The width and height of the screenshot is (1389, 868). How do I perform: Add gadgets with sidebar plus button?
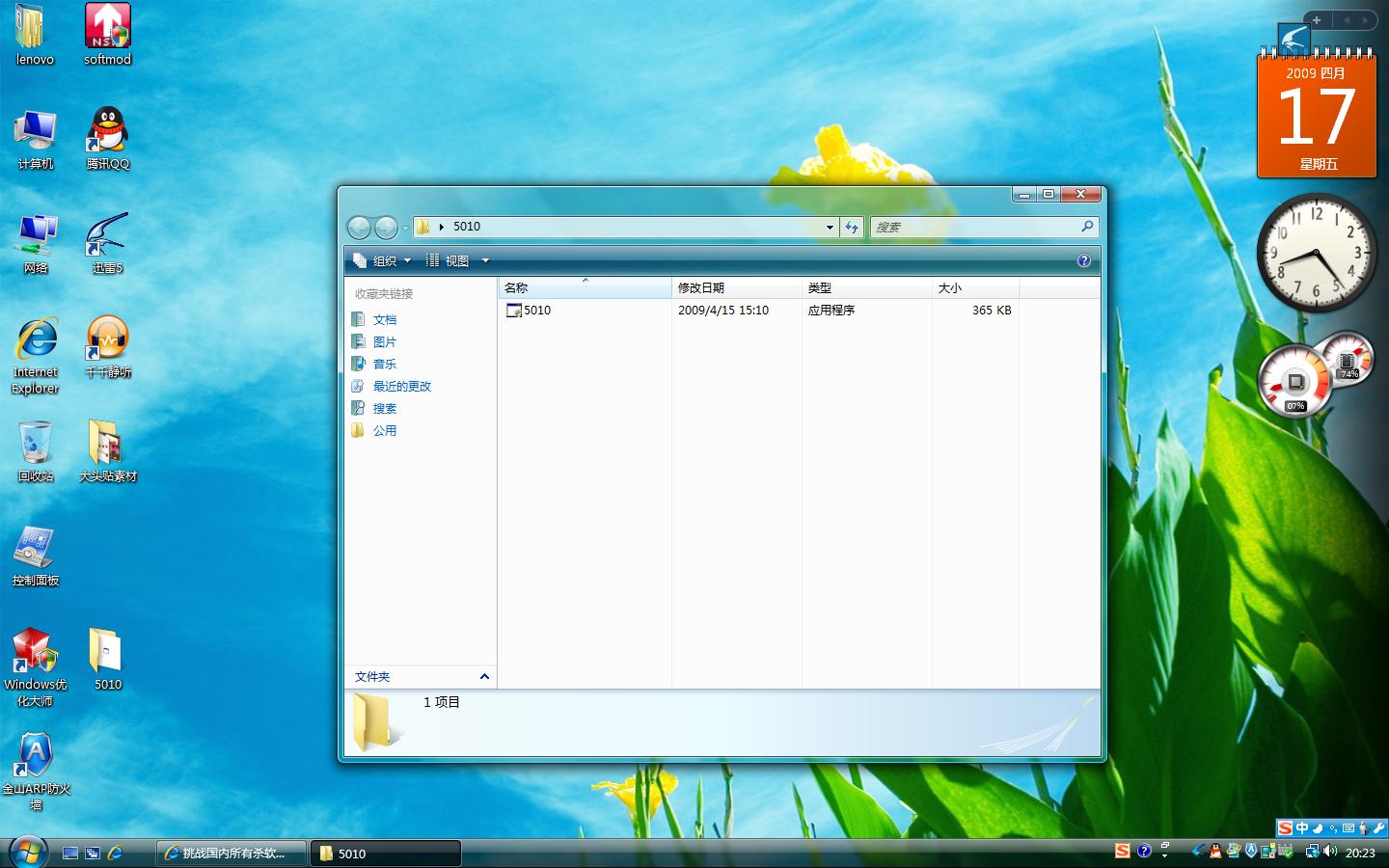point(1317,20)
